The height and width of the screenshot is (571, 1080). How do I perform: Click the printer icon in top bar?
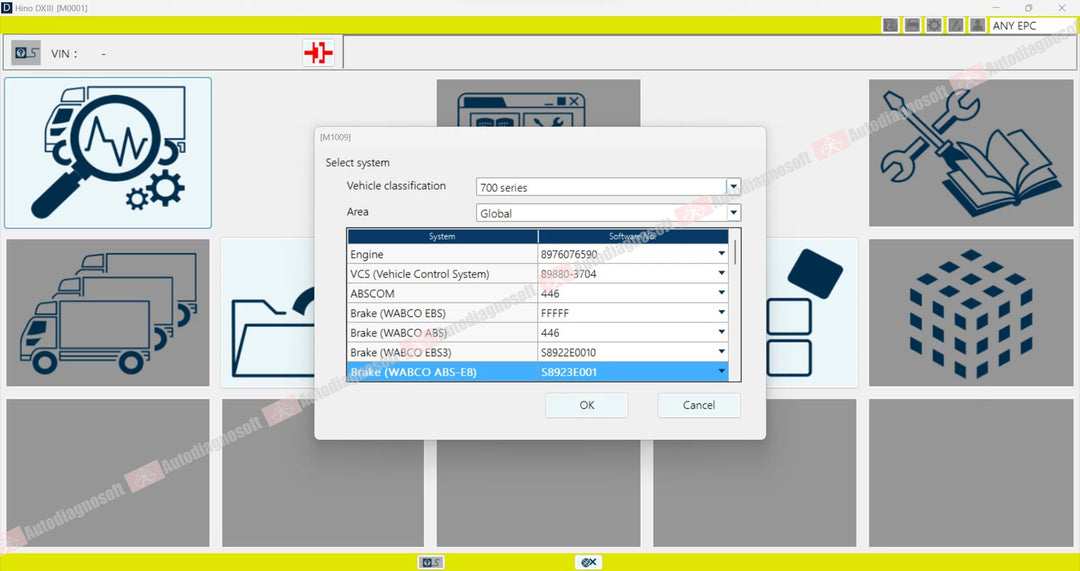click(x=912, y=25)
